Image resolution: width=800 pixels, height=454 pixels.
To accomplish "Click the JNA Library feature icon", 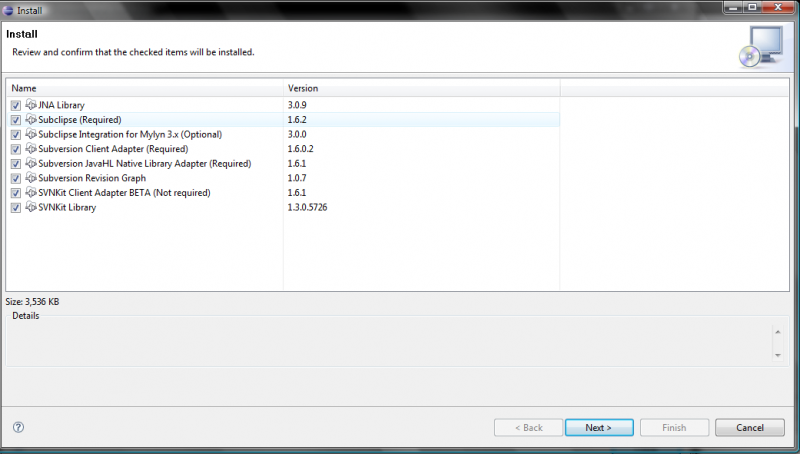I will click(x=31, y=105).
